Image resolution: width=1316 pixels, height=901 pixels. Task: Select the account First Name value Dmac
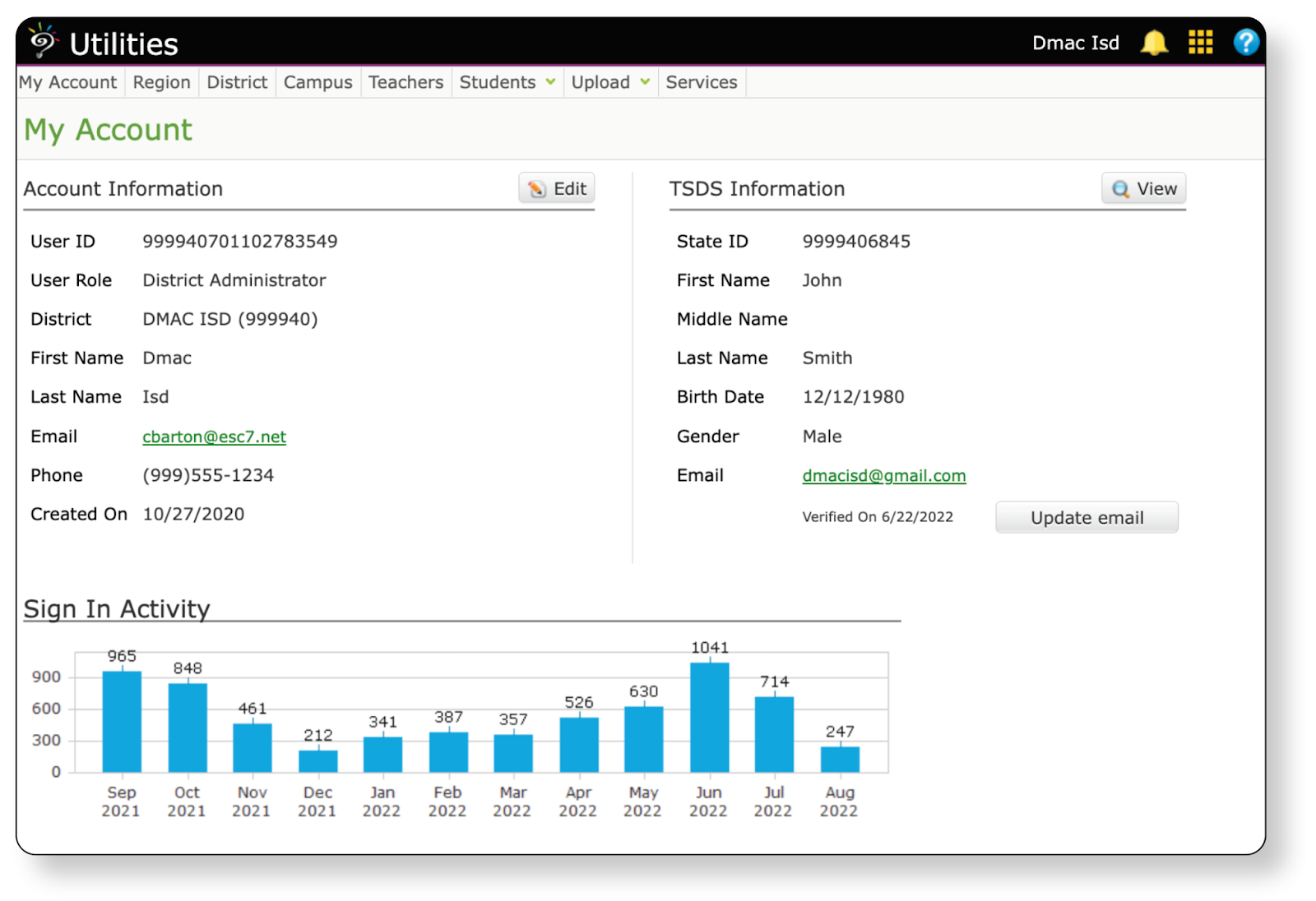[x=167, y=358]
